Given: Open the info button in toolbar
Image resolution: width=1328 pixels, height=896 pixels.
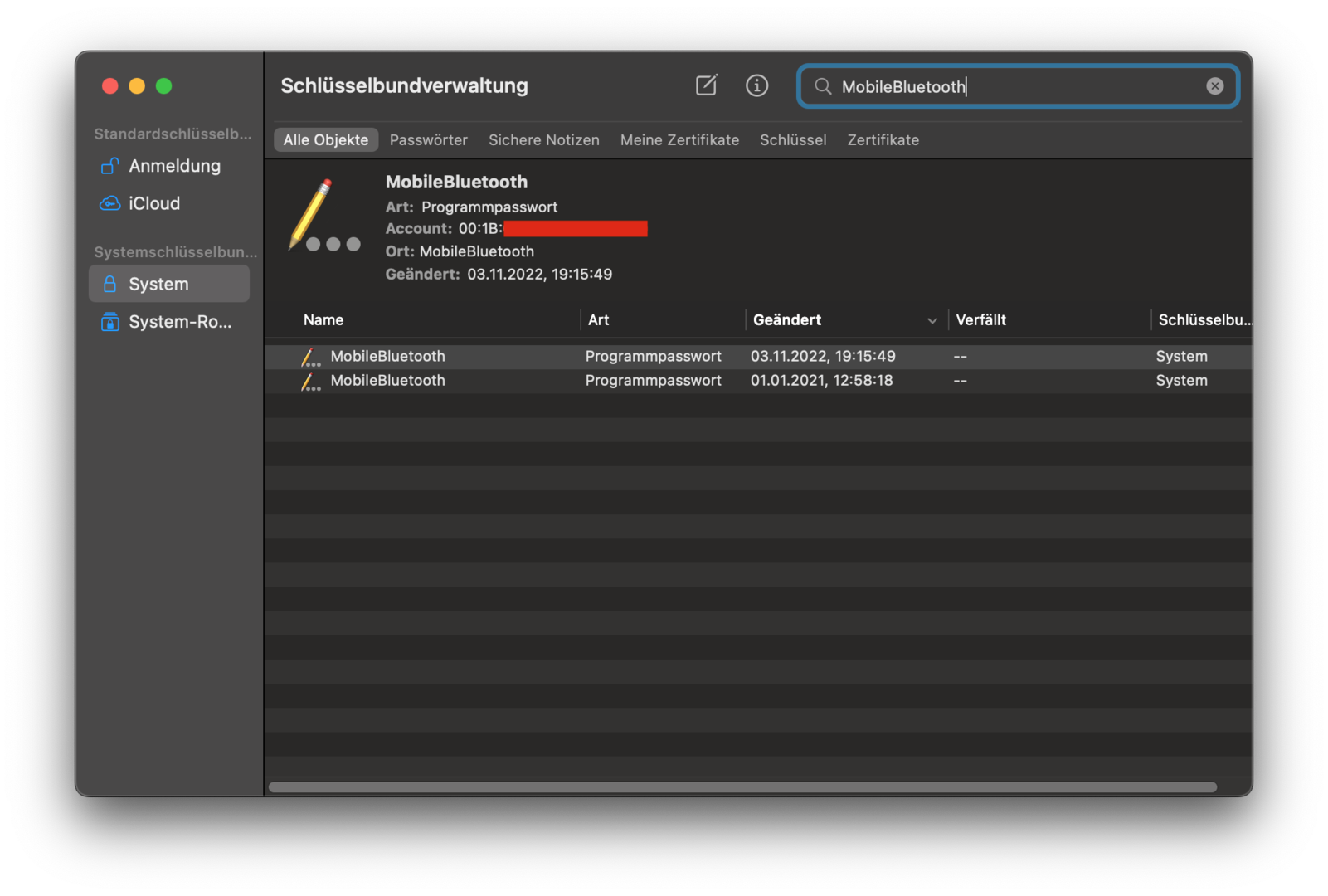Looking at the screenshot, I should 756,85.
